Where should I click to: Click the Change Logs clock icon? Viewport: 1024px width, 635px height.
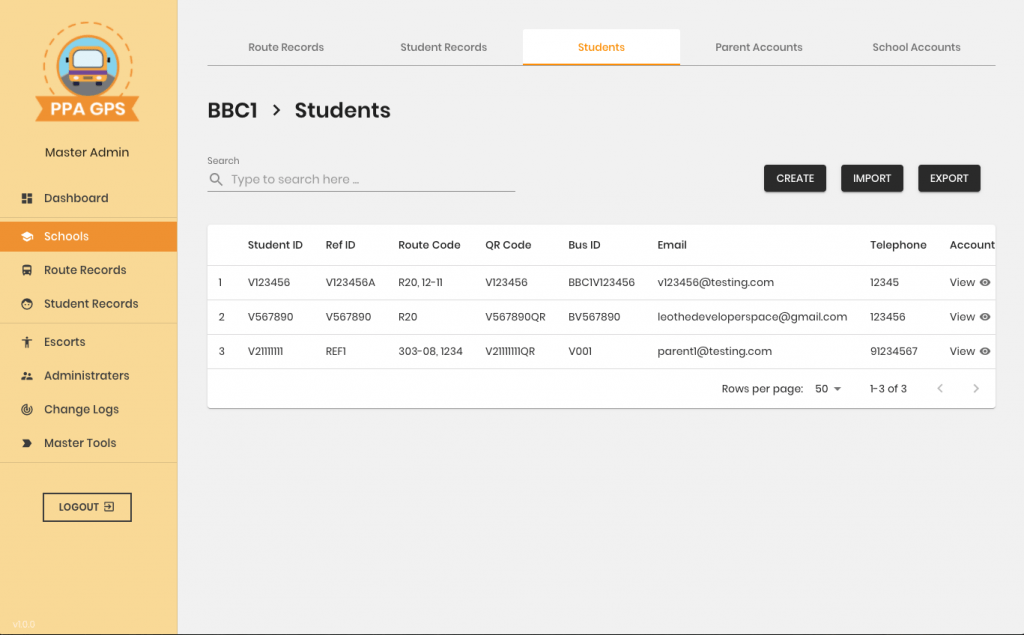[27, 410]
